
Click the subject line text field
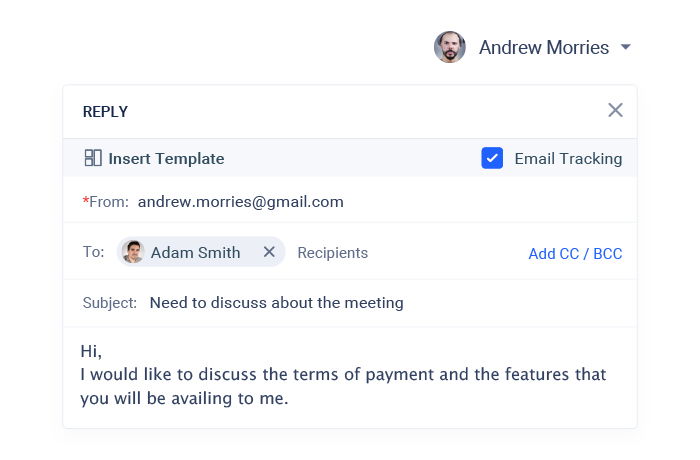tap(277, 303)
